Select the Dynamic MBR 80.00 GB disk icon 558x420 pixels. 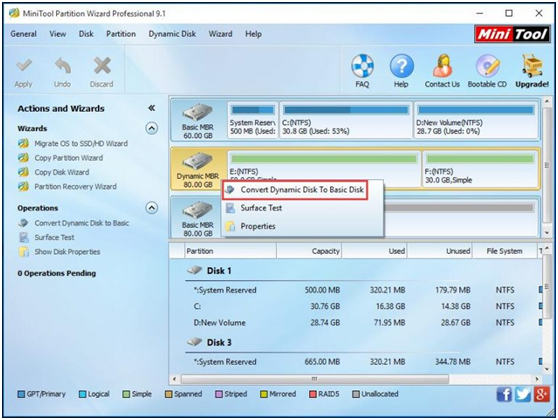[x=198, y=161]
